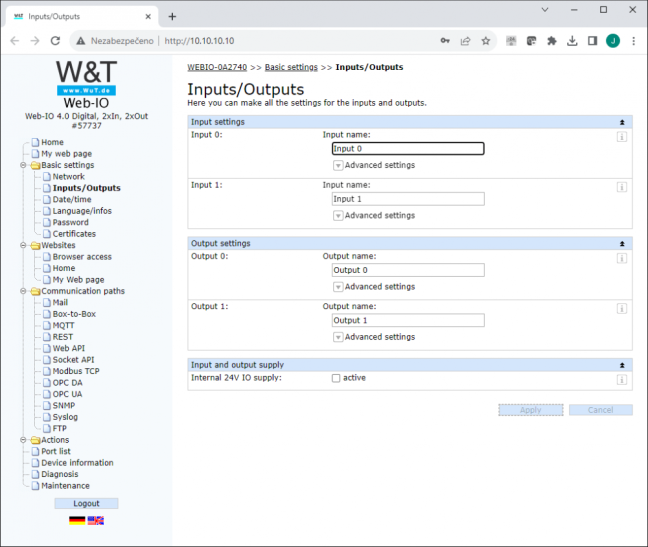Open Chrome three-dot menu

(x=634, y=41)
